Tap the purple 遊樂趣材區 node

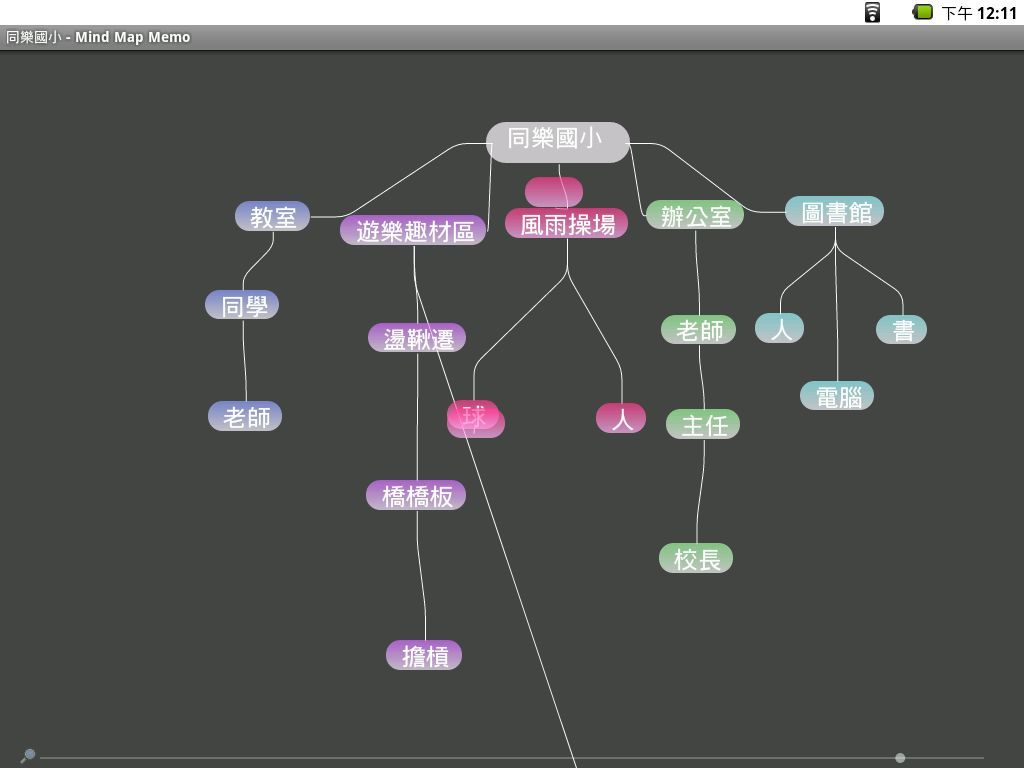[413, 231]
